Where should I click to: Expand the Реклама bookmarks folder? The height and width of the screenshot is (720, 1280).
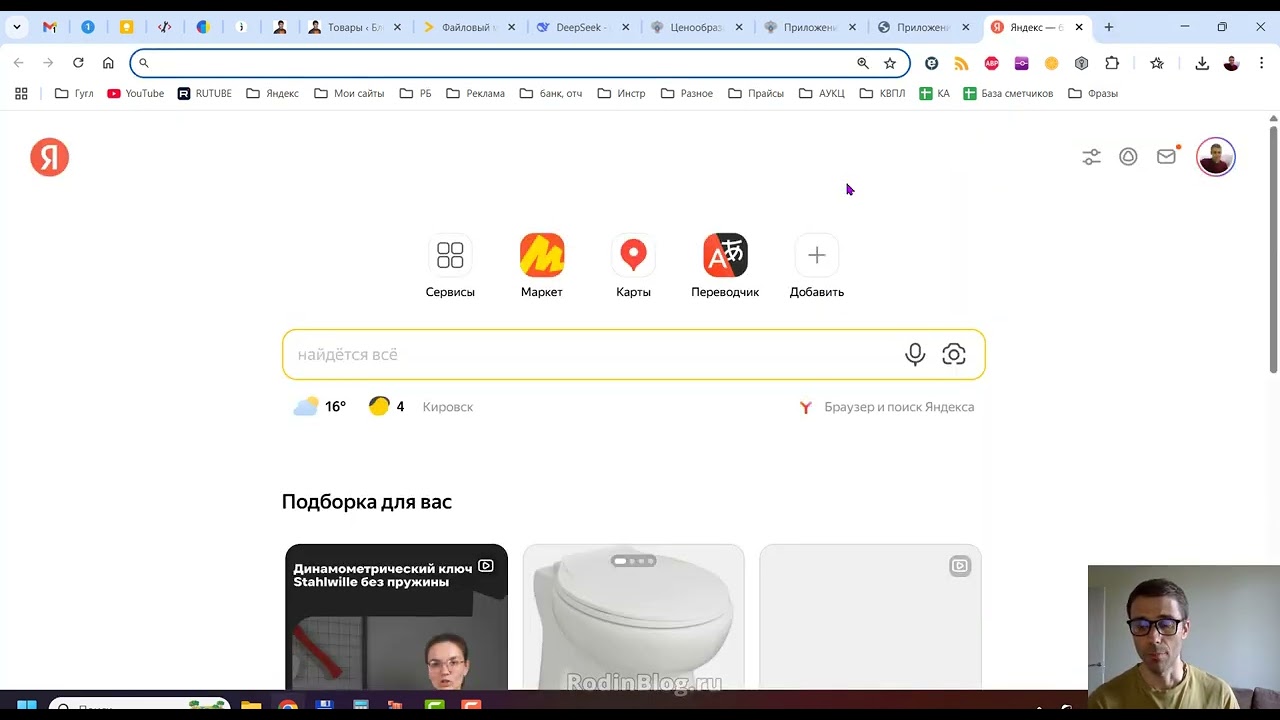coord(476,93)
